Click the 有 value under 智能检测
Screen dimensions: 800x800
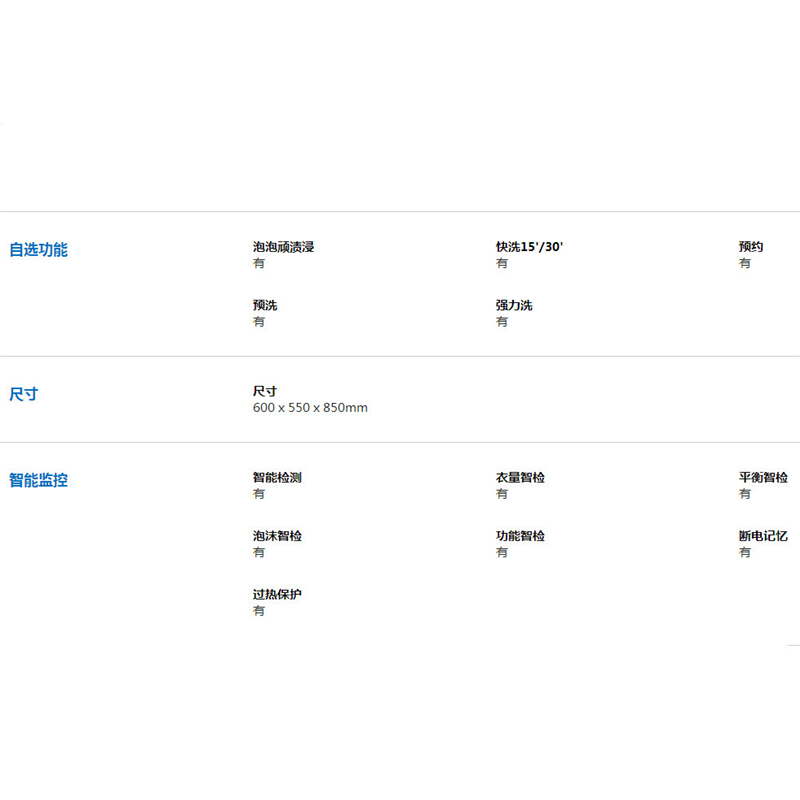[259, 494]
